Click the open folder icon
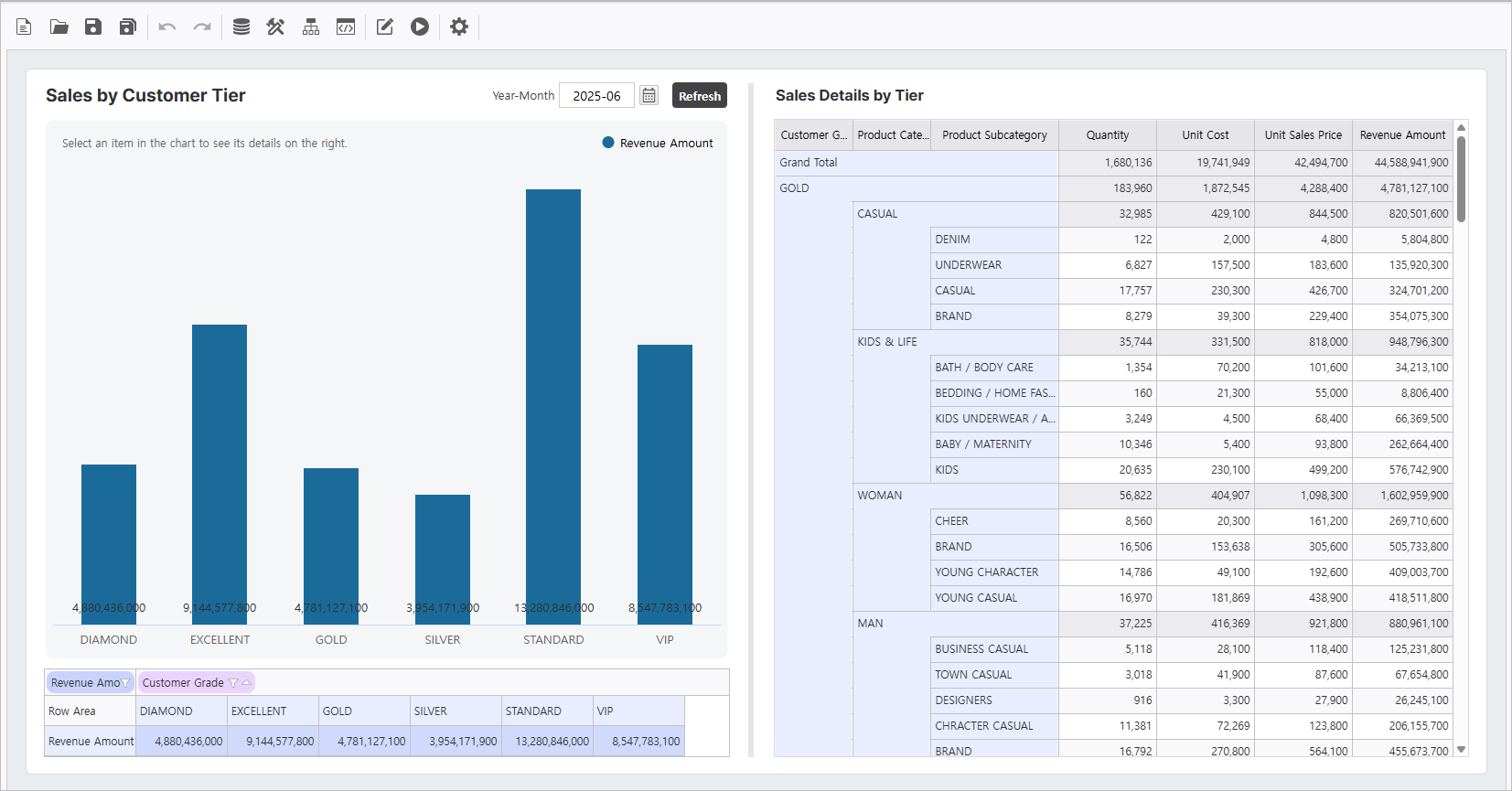The height and width of the screenshot is (791, 1512). coord(59,27)
